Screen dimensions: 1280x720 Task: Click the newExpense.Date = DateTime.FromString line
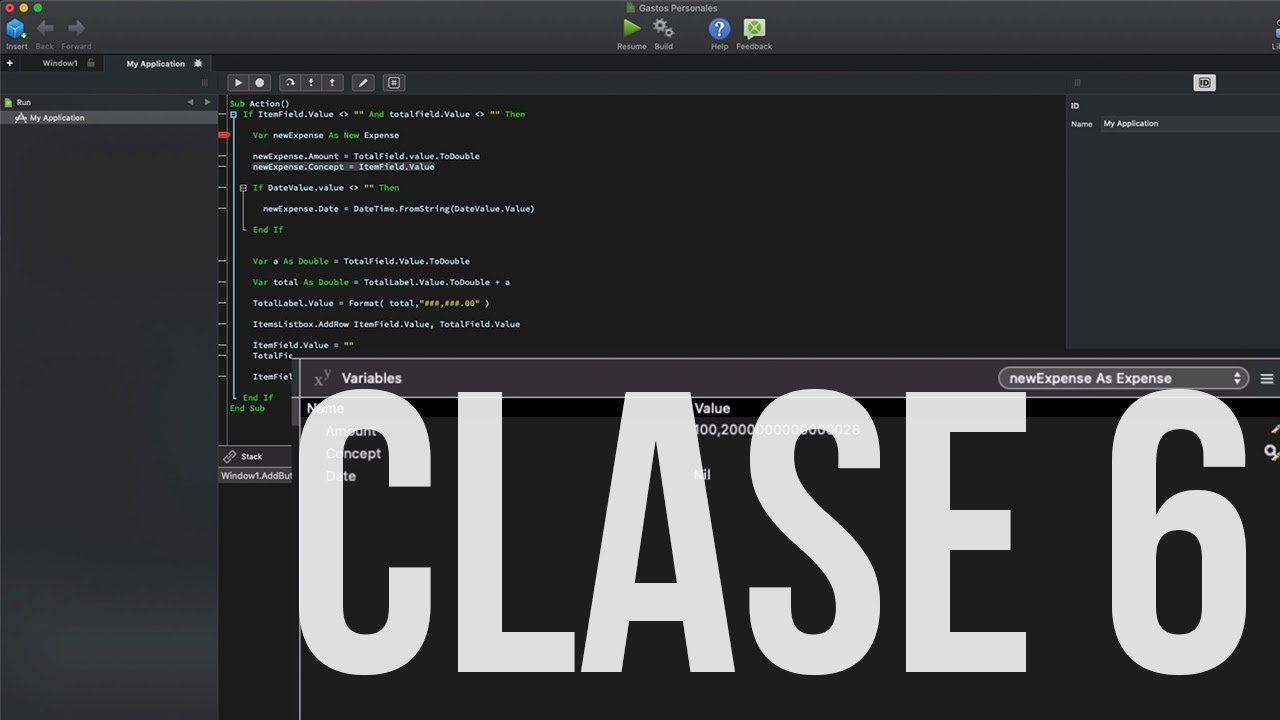click(x=399, y=209)
